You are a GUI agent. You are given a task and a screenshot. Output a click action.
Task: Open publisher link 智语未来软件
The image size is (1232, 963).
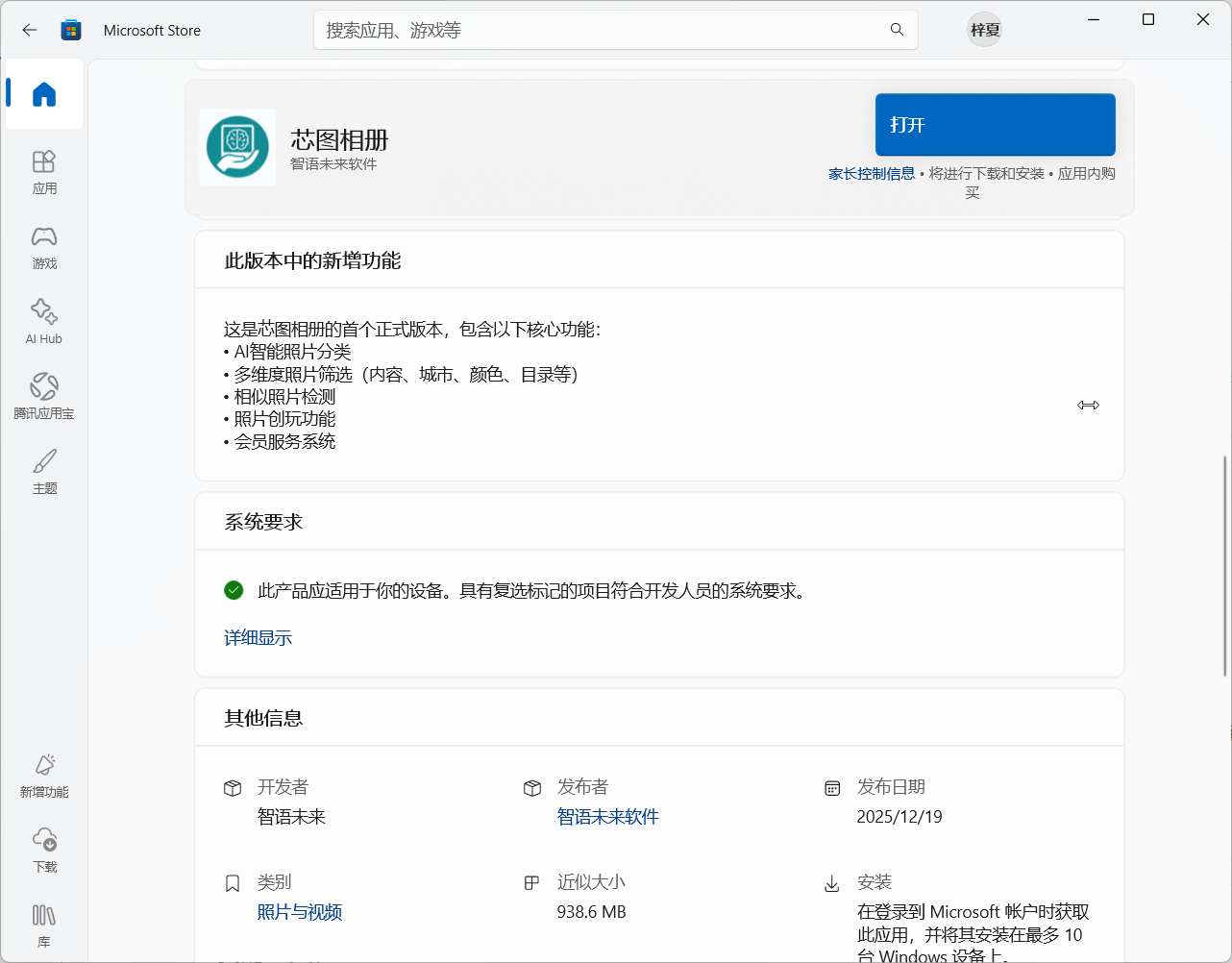(608, 816)
